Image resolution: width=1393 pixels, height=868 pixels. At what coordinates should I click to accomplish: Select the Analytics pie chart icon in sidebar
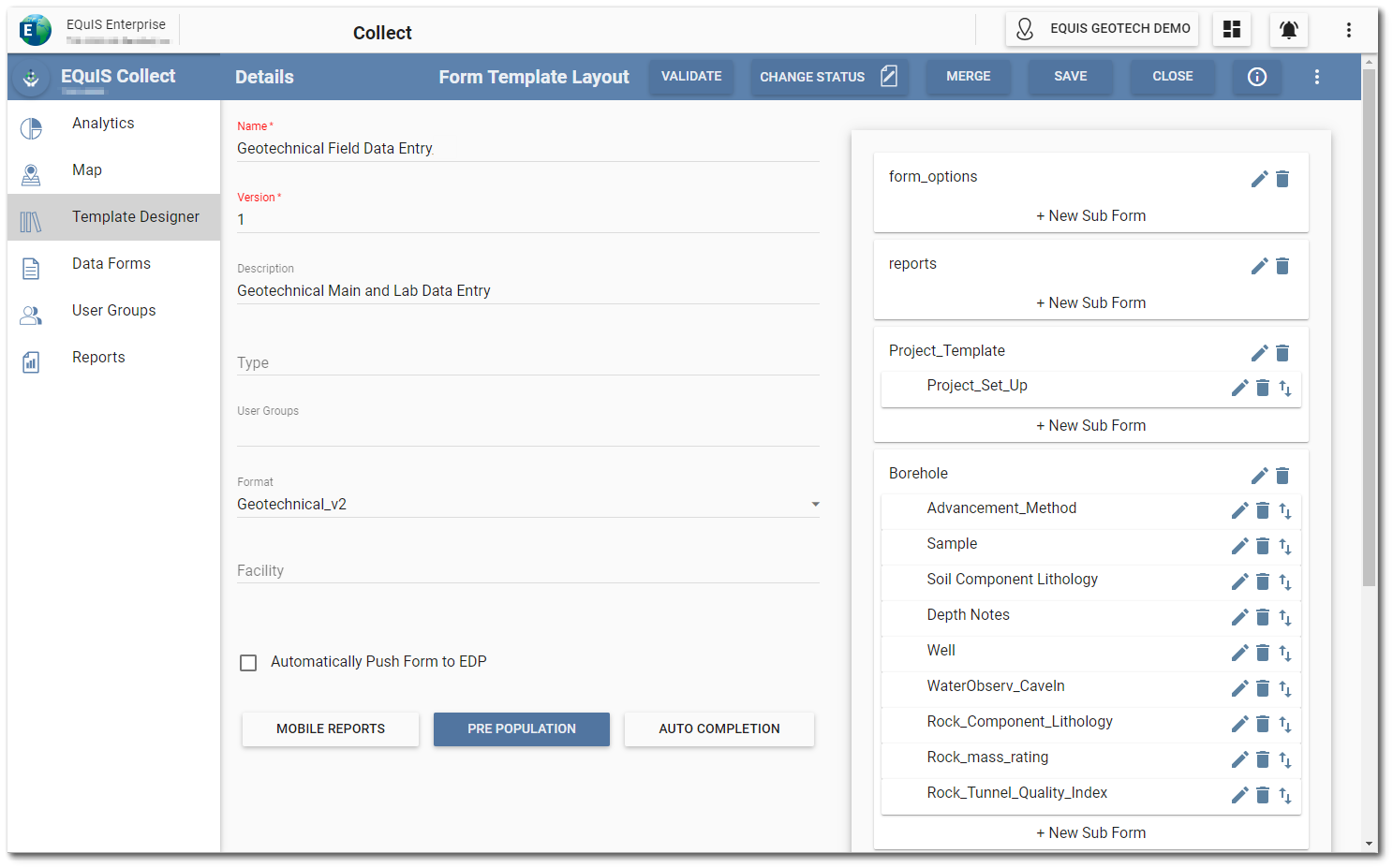(x=31, y=123)
